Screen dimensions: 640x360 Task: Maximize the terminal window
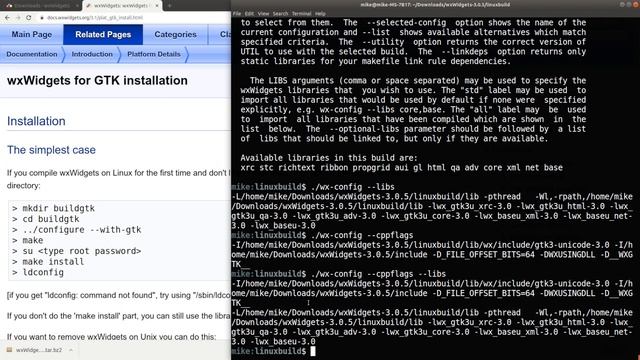tap(629, 4)
